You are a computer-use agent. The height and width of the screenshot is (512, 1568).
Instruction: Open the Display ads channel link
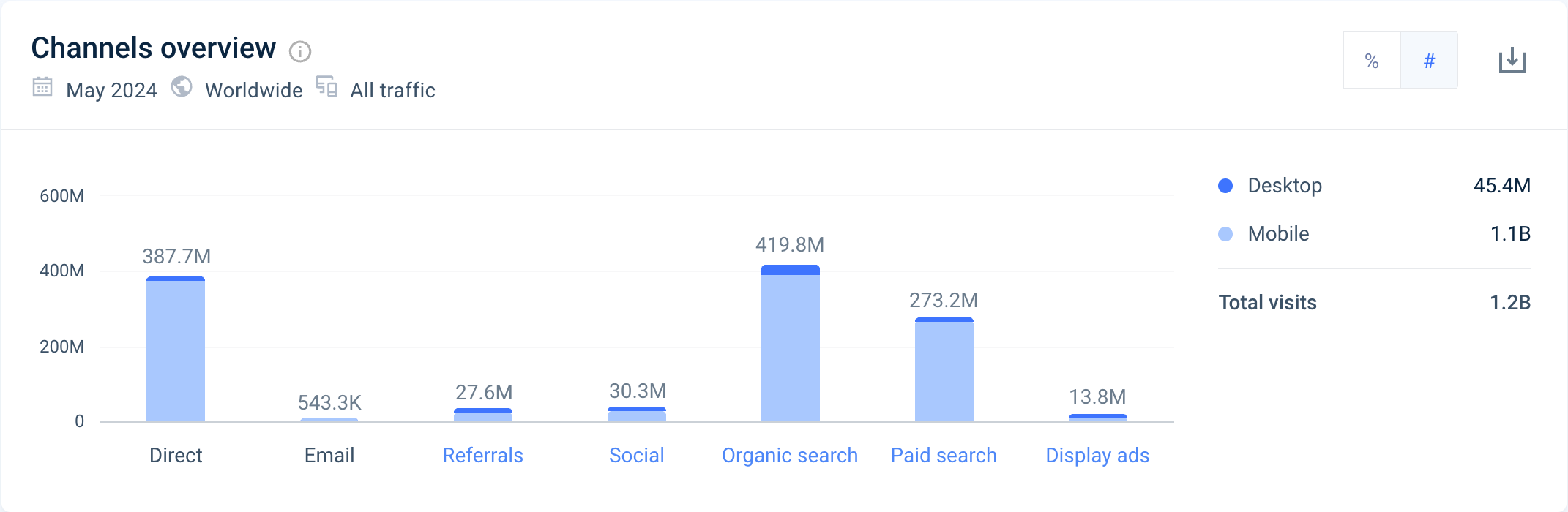click(x=1097, y=455)
